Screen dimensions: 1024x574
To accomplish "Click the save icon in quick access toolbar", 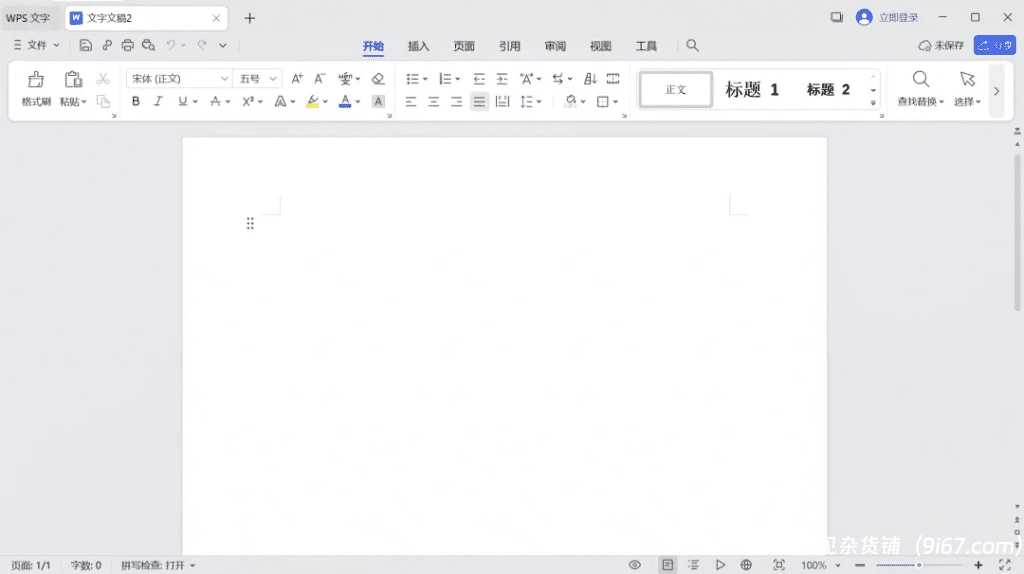I will [86, 45].
